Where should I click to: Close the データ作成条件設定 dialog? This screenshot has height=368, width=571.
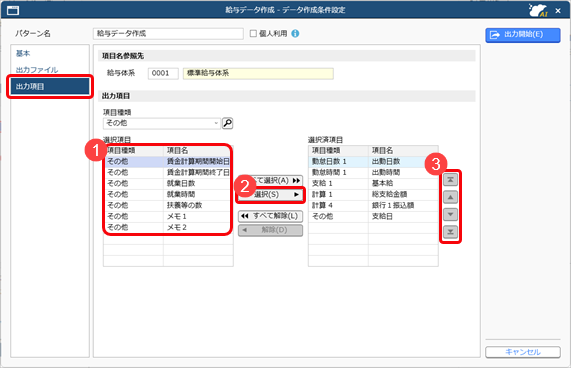pyautogui.click(x=558, y=11)
